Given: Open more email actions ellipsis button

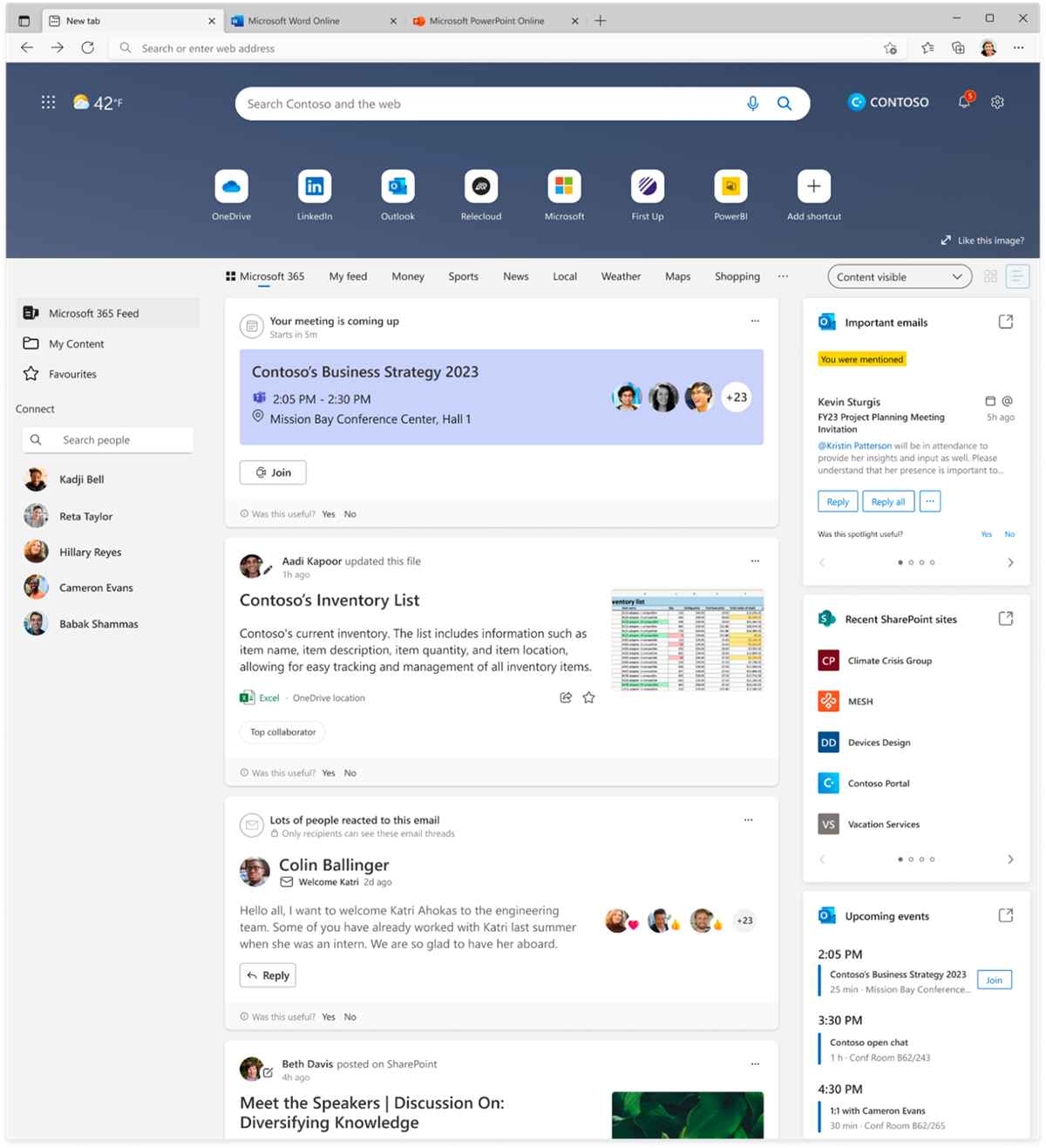Looking at the screenshot, I should [x=930, y=501].
